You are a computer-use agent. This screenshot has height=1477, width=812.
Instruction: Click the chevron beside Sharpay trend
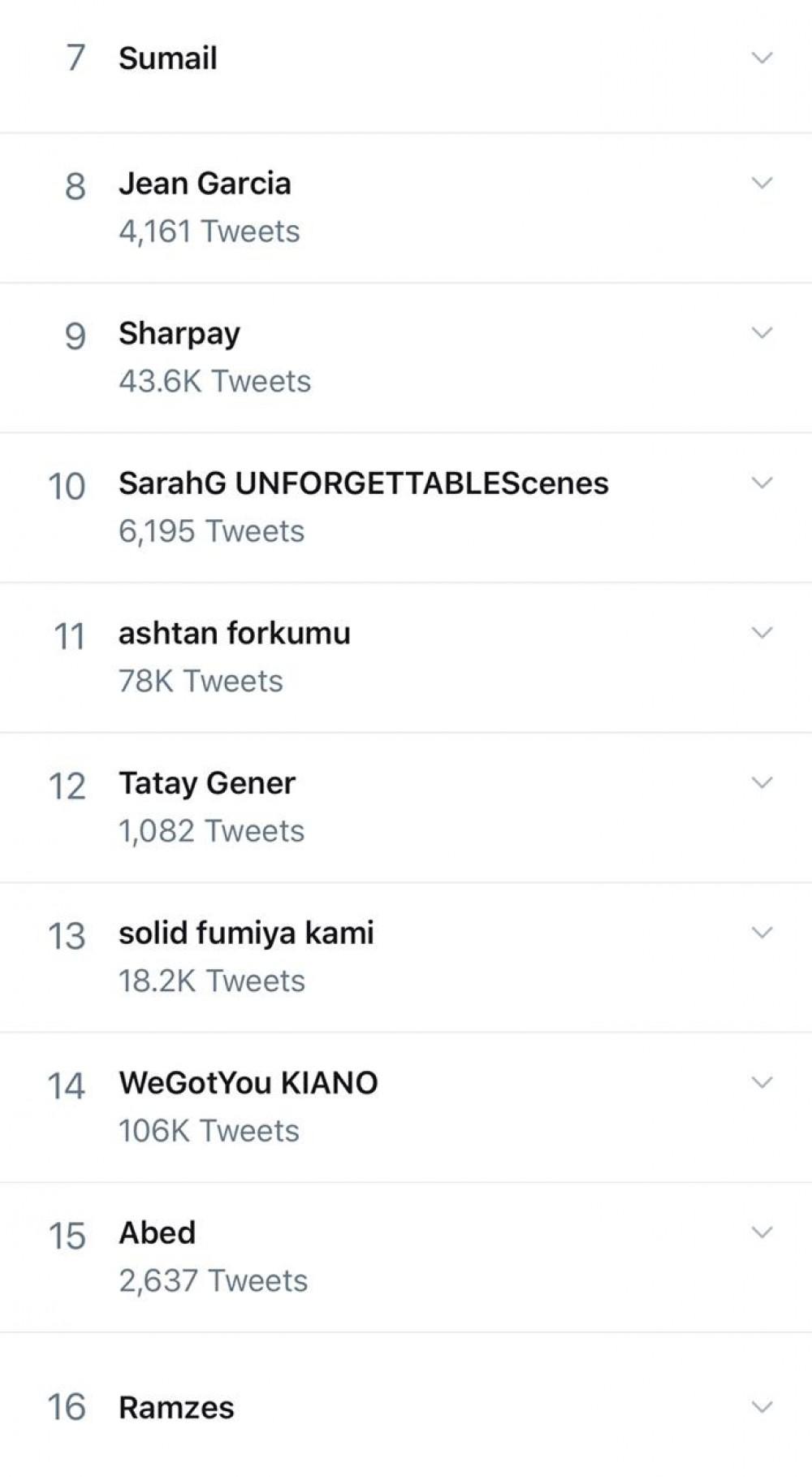[x=762, y=333]
